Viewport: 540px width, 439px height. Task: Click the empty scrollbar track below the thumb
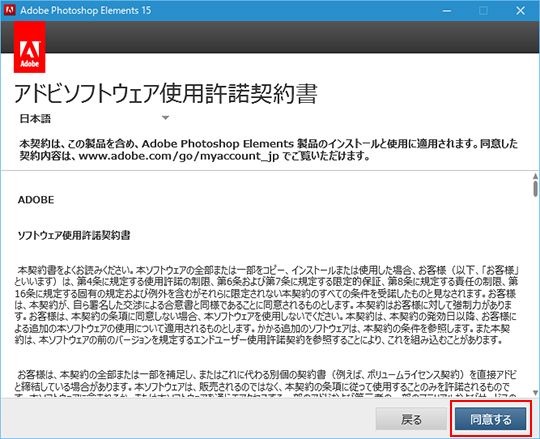[535, 293]
